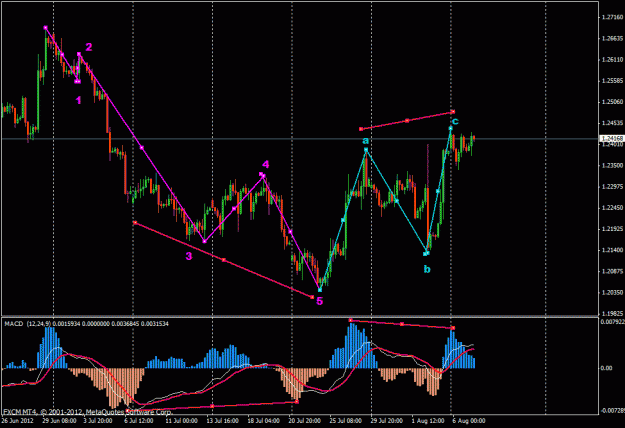Image resolution: width=625 pixels, height=428 pixels.
Task: Click the 1.20875 price axis label
Action: click(x=612, y=271)
